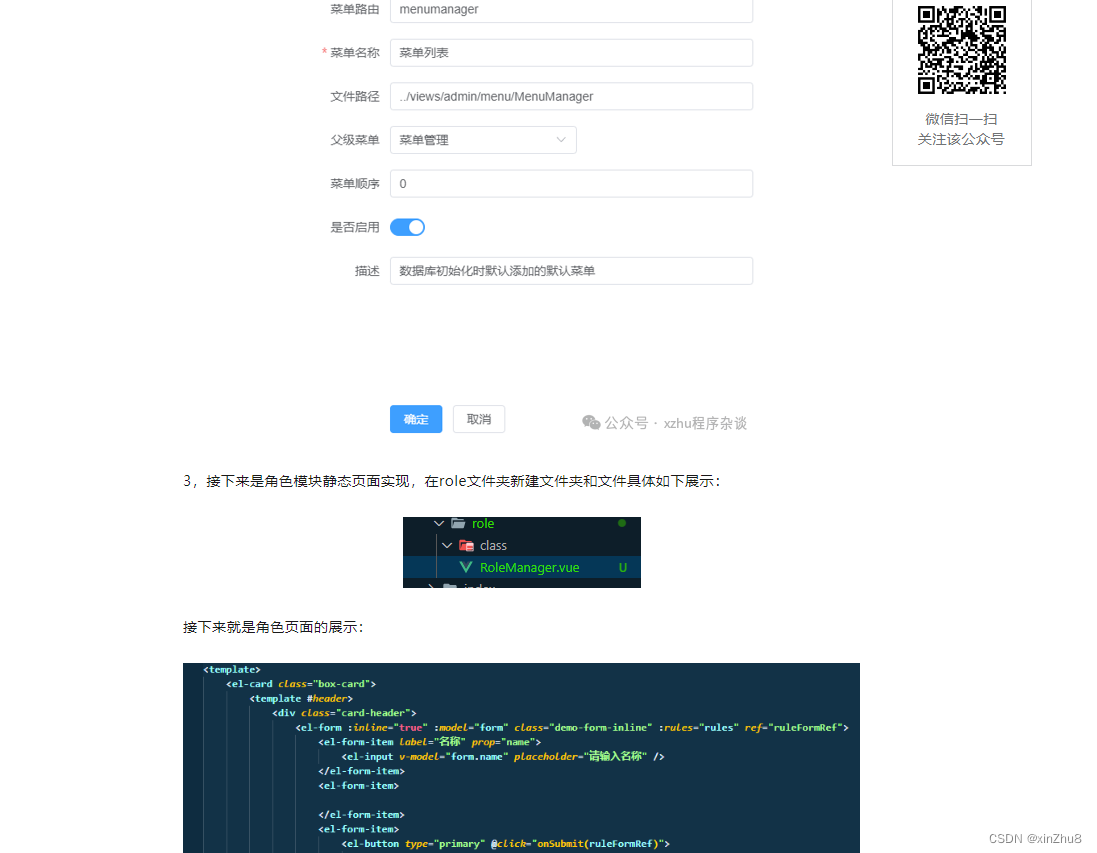Collapse the role folder chevron

pos(438,523)
